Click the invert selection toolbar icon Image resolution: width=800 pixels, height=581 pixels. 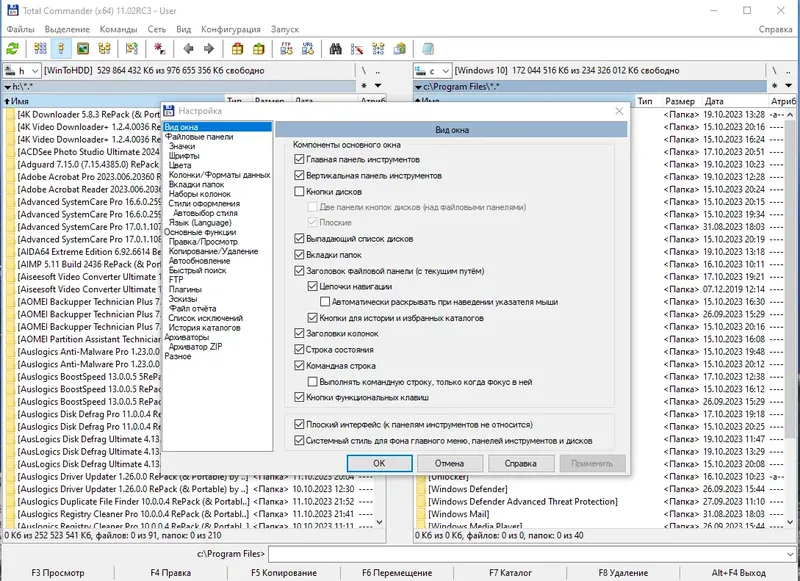132,49
